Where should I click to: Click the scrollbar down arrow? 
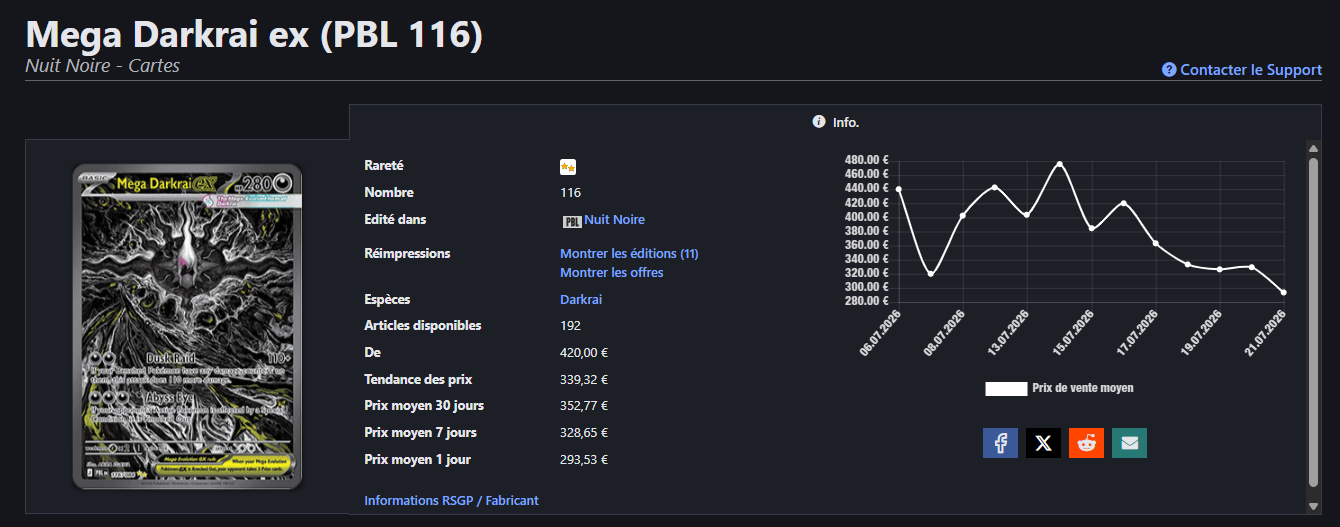1313,505
